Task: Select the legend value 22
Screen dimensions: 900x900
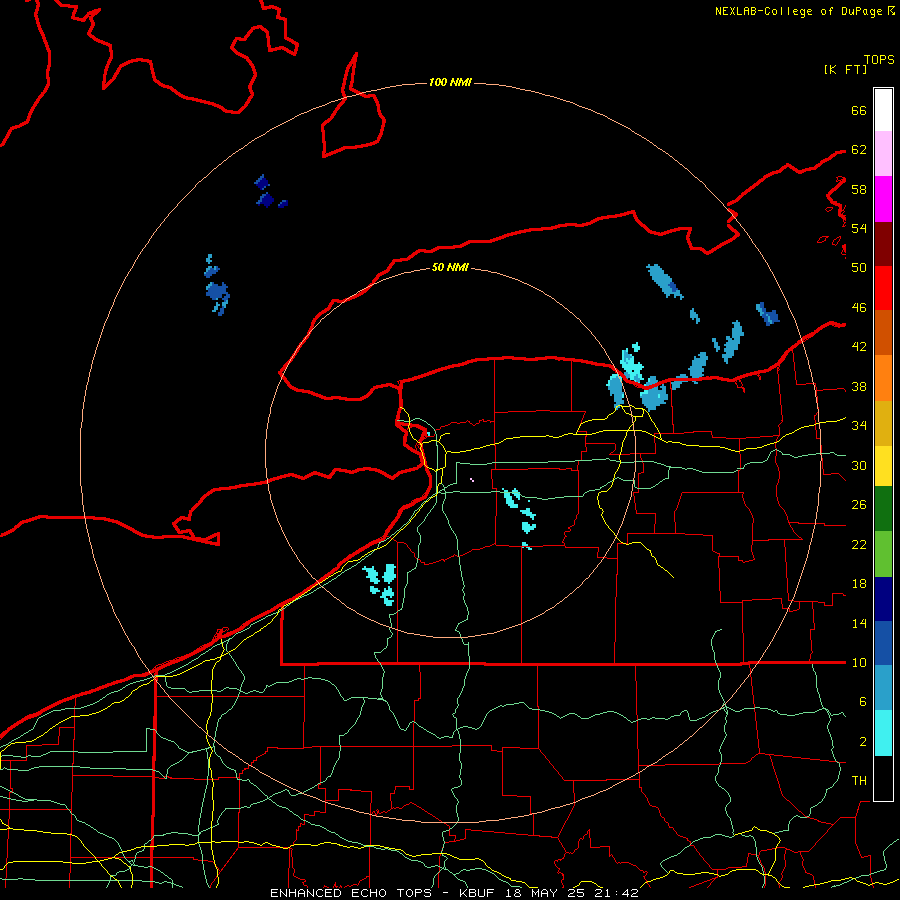Action: click(x=859, y=544)
